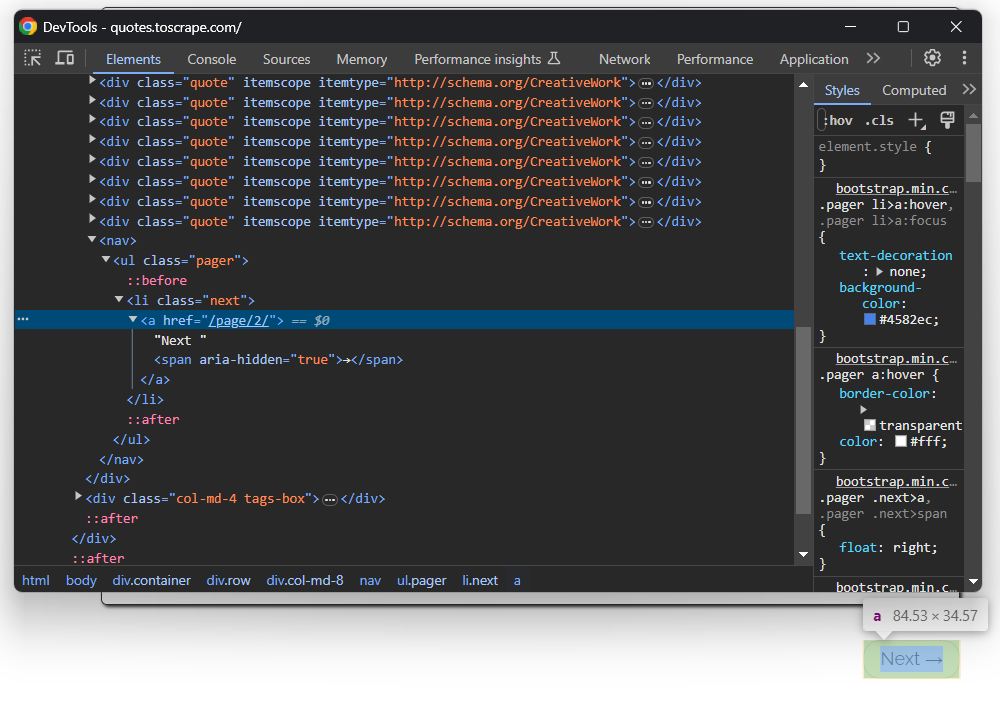Click the new style rule plus icon
1000x703 pixels.
pyautogui.click(x=916, y=119)
